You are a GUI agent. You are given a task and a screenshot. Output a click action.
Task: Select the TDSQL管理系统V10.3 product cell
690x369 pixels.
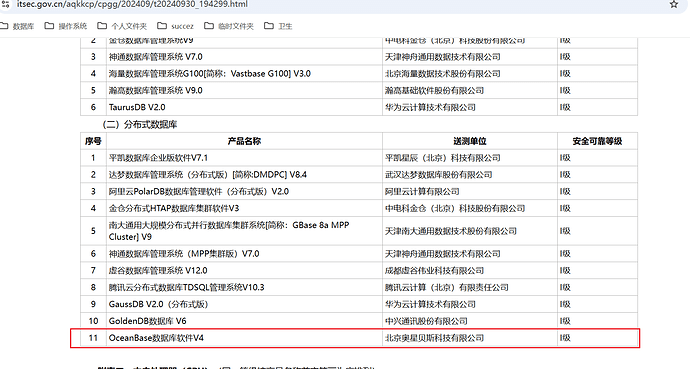244,287
